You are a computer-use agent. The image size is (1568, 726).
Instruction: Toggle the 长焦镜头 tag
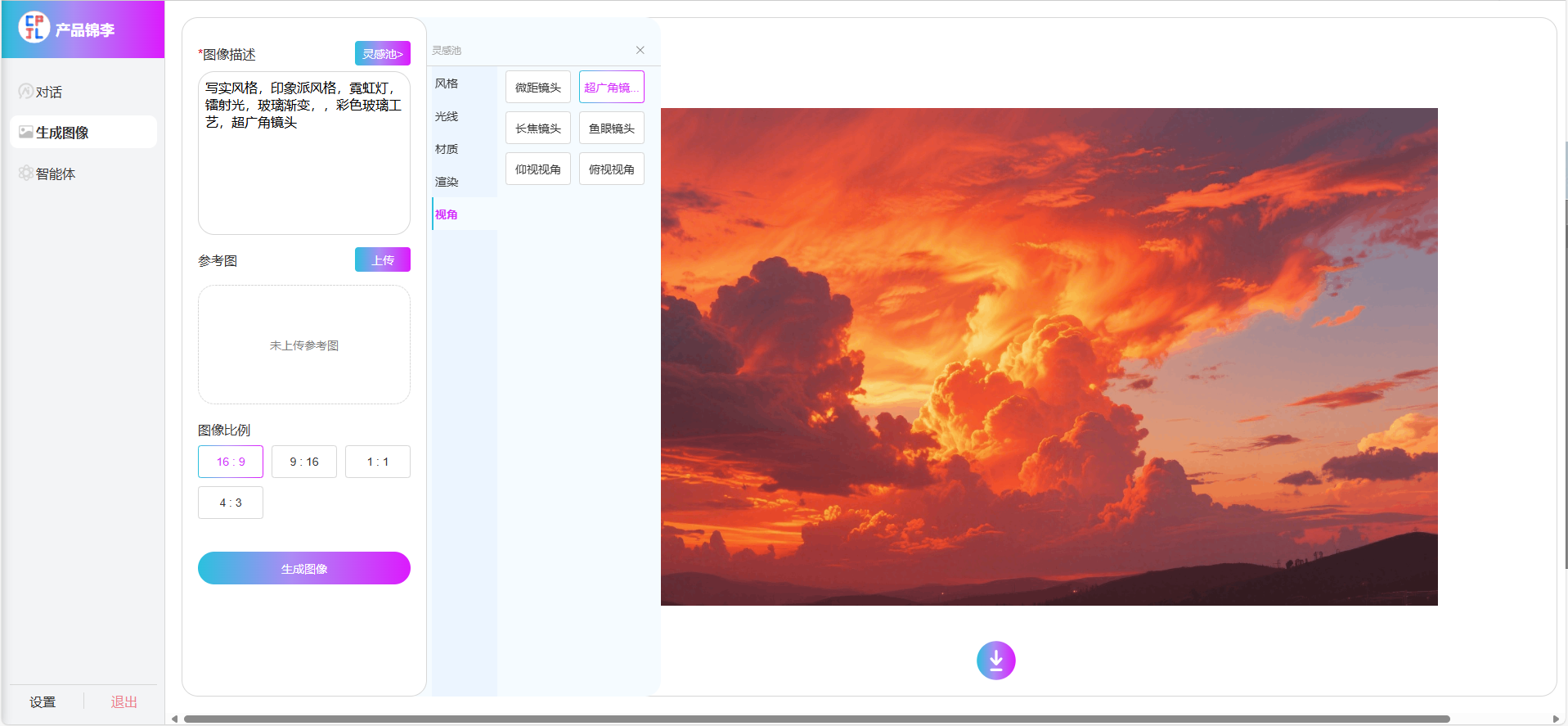pyautogui.click(x=538, y=128)
